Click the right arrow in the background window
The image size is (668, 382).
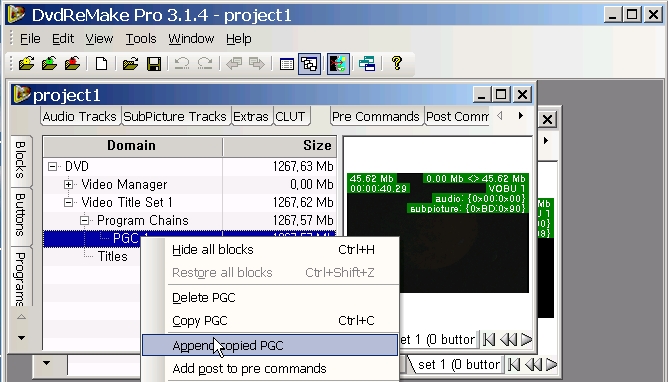coord(546,141)
